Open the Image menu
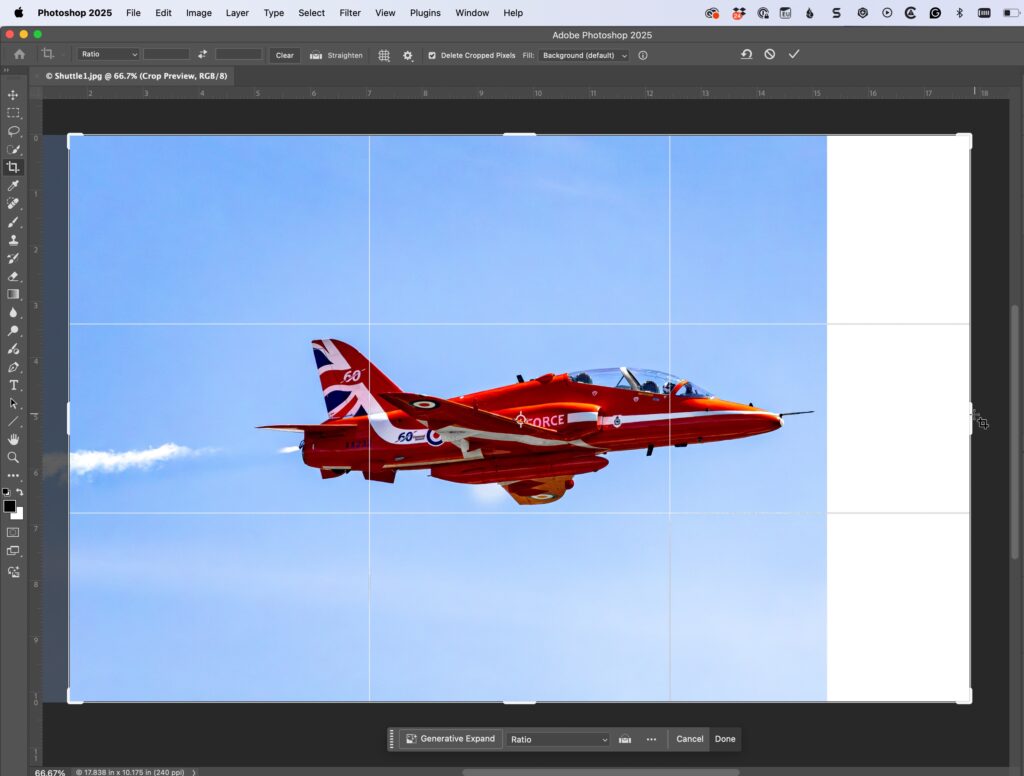Image resolution: width=1024 pixels, height=776 pixels. [x=199, y=13]
